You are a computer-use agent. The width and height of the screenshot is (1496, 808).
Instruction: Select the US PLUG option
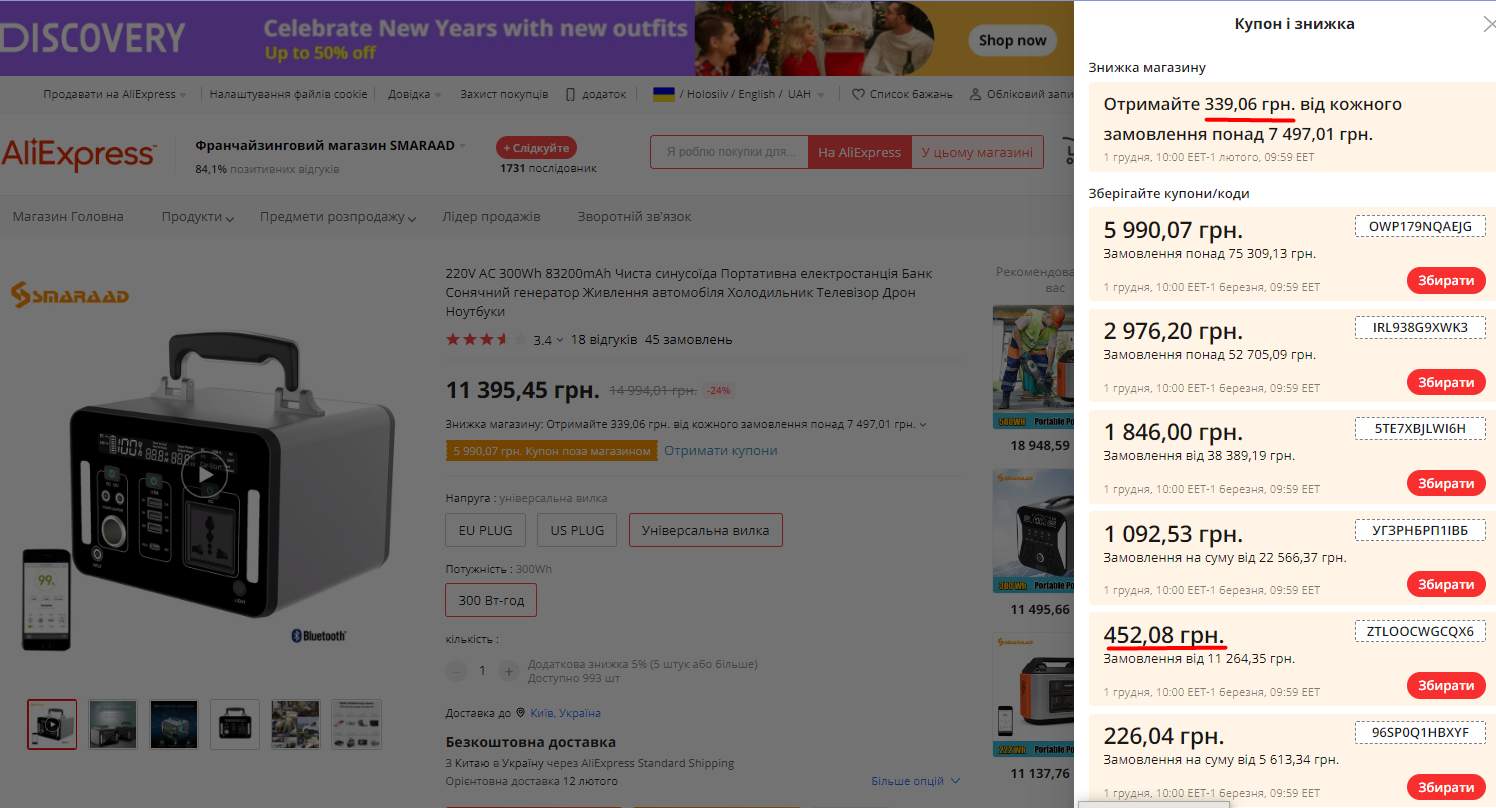click(x=577, y=530)
